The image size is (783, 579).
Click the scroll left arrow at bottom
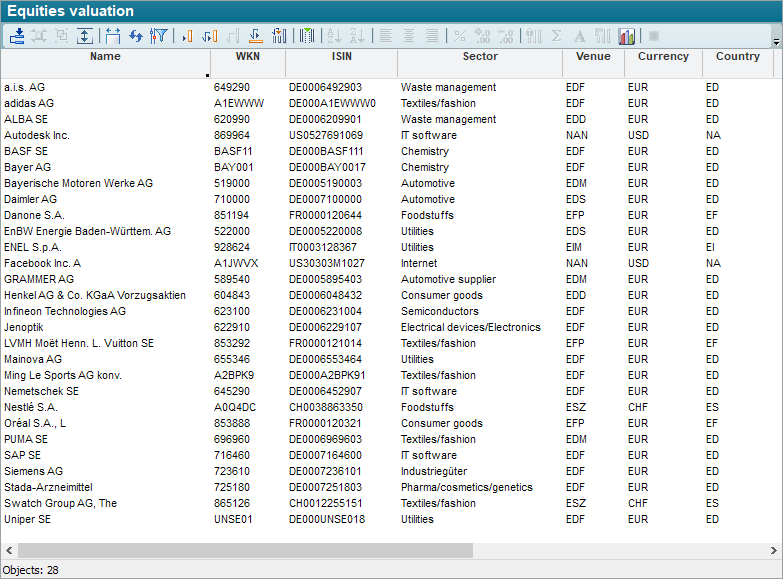[x=8, y=550]
